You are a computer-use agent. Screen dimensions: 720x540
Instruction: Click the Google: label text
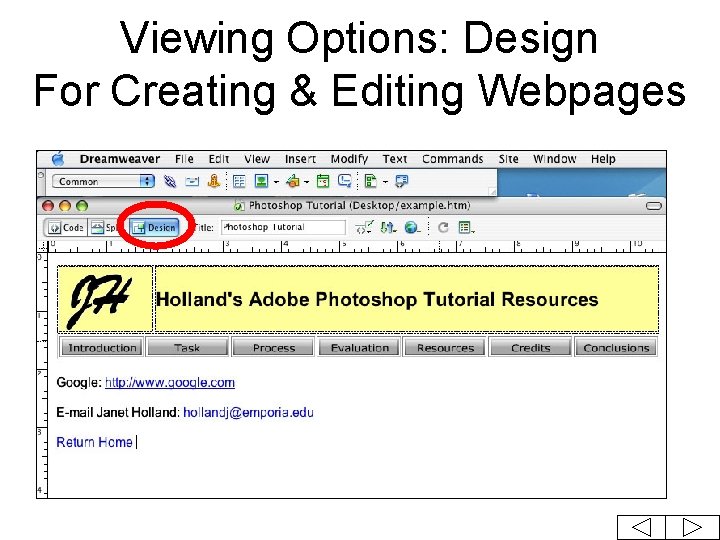pos(79,382)
